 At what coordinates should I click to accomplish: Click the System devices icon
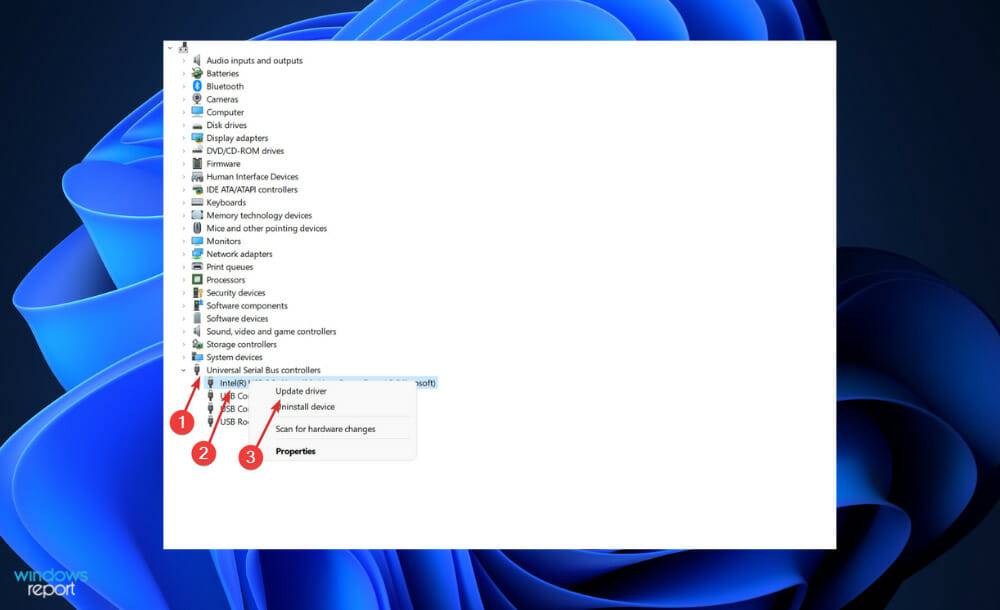(x=197, y=357)
